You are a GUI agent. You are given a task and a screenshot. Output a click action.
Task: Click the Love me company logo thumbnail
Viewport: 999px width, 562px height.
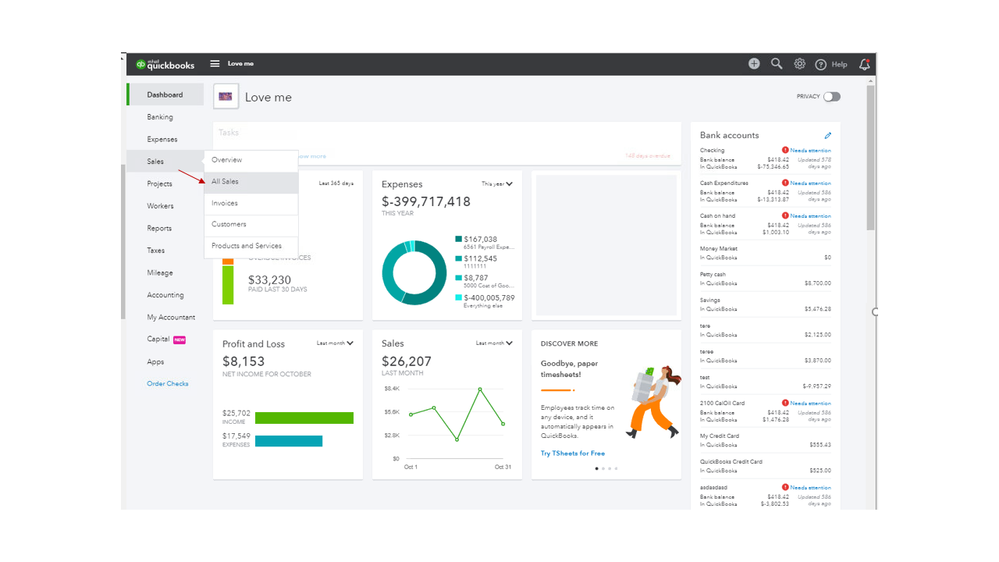pos(226,97)
